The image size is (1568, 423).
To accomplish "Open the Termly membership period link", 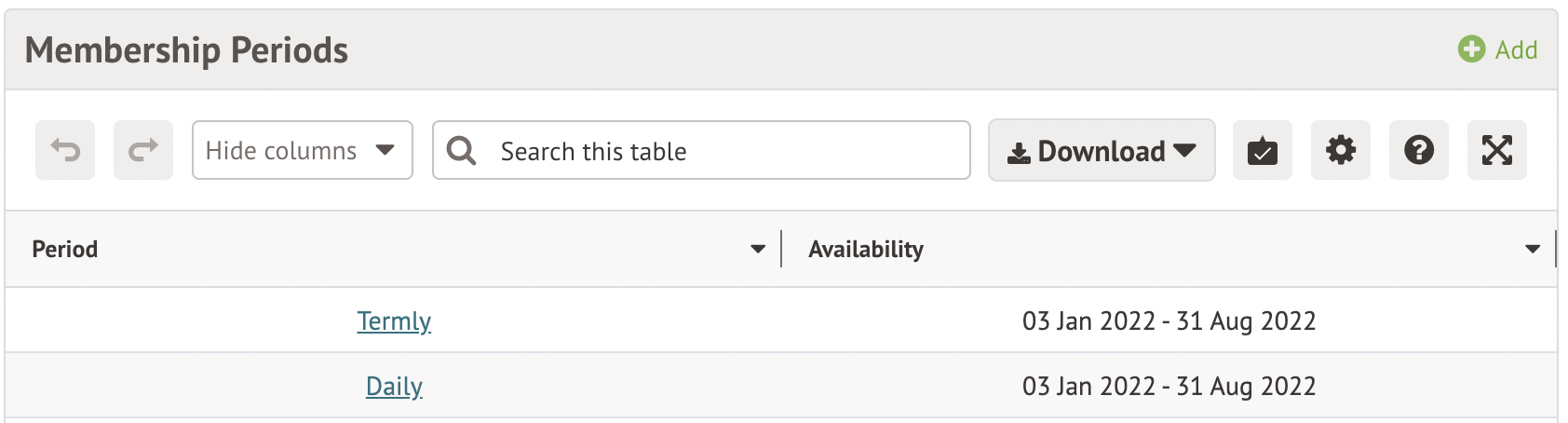I will (394, 321).
